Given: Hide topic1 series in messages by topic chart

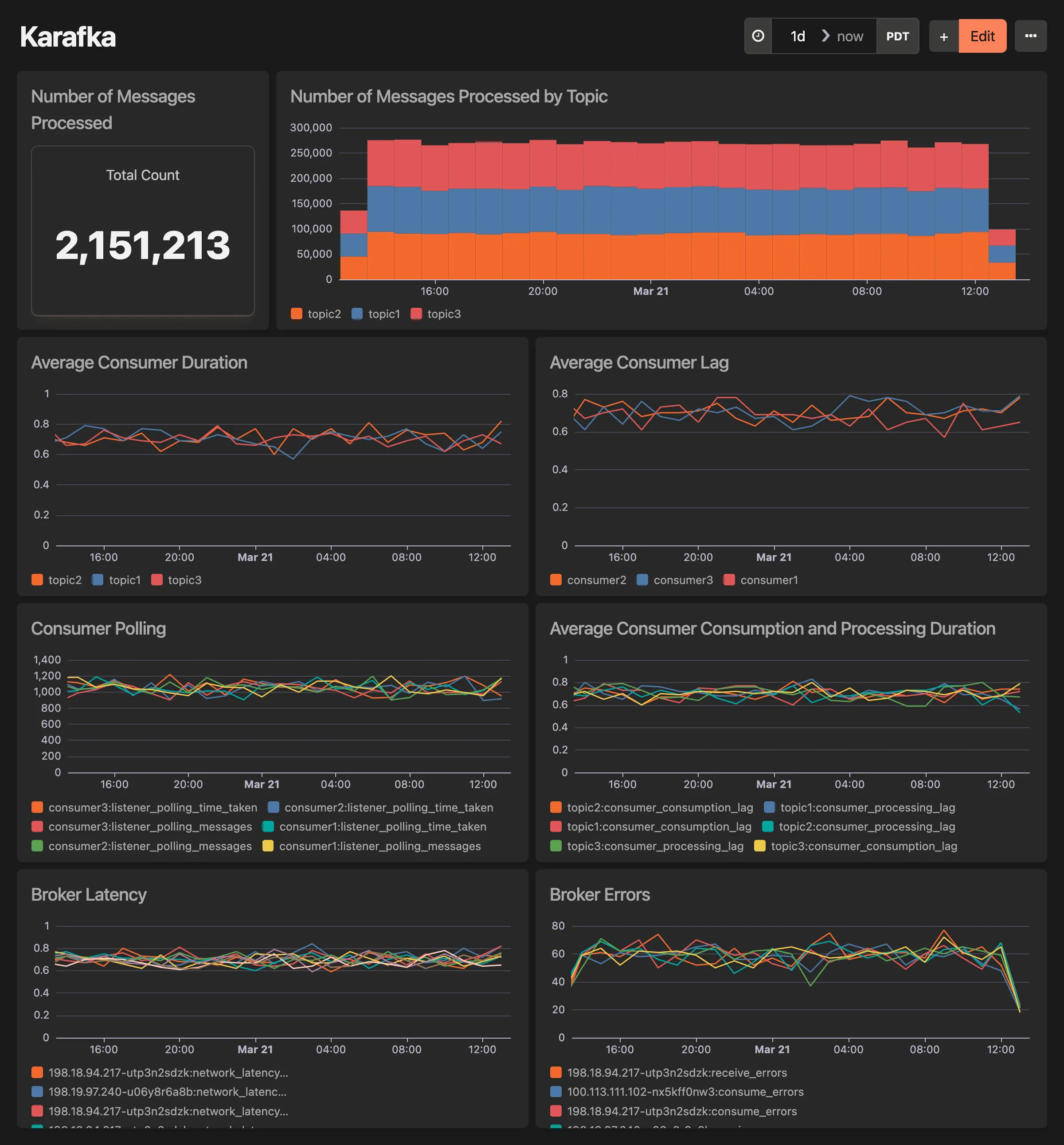Looking at the screenshot, I should [383, 314].
